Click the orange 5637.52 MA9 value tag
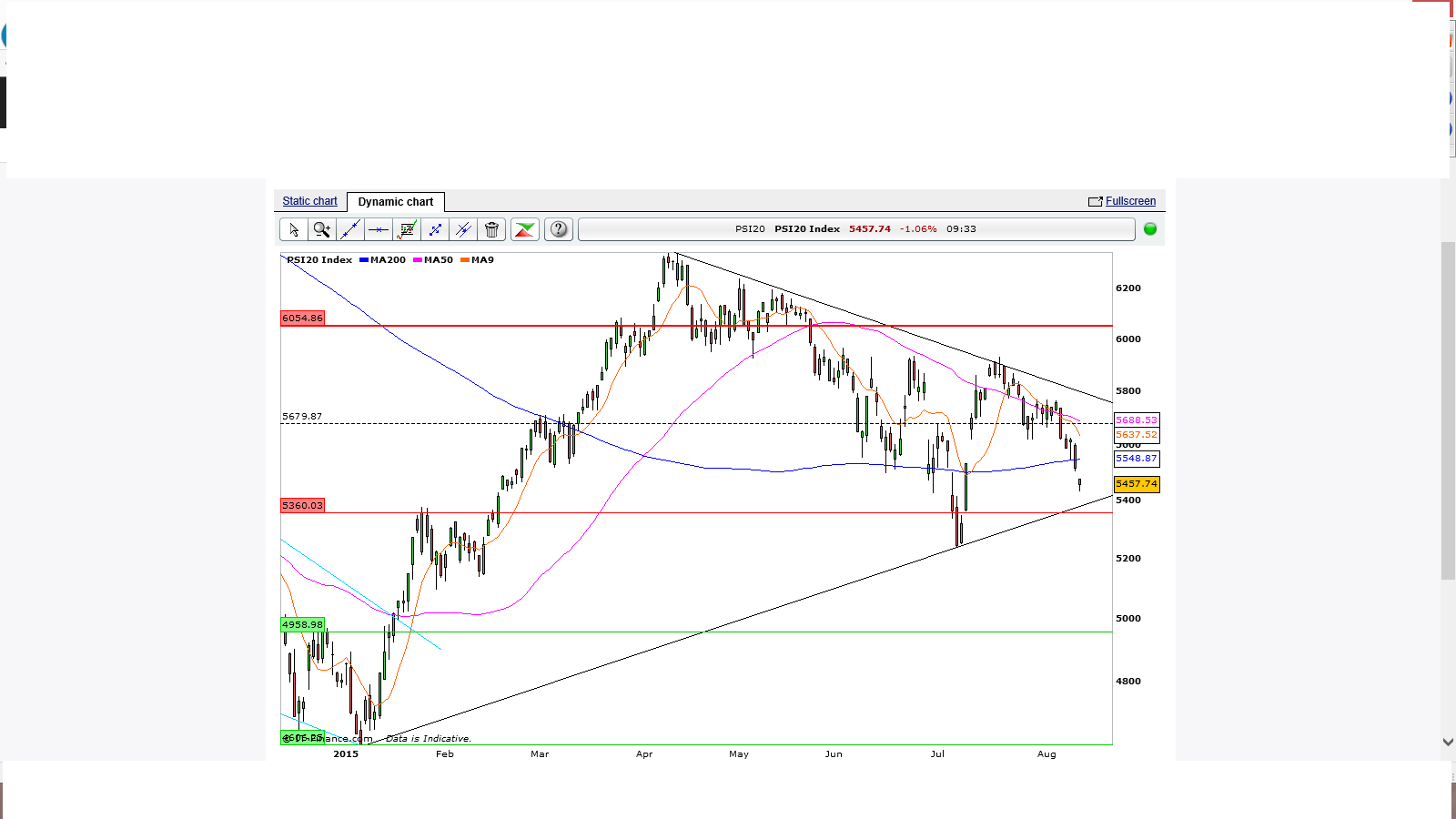Image resolution: width=1456 pixels, height=819 pixels. (x=1137, y=435)
